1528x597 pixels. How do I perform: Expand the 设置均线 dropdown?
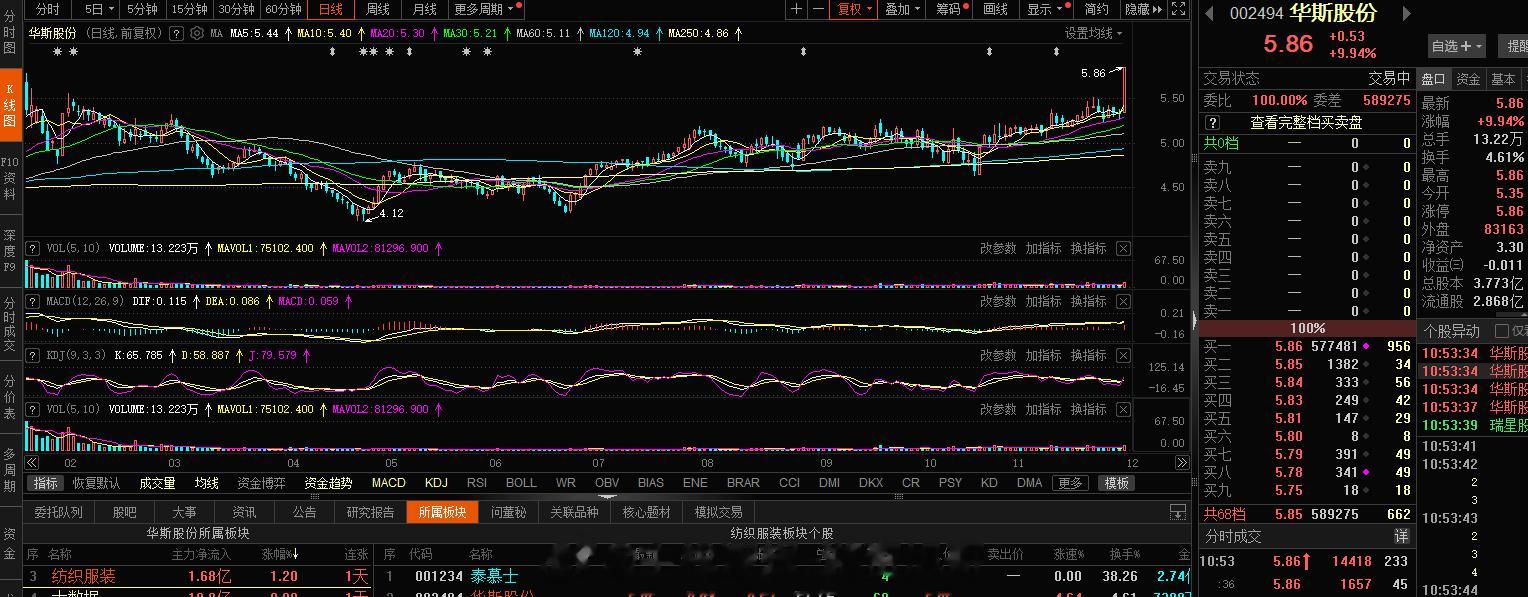coord(1093,33)
